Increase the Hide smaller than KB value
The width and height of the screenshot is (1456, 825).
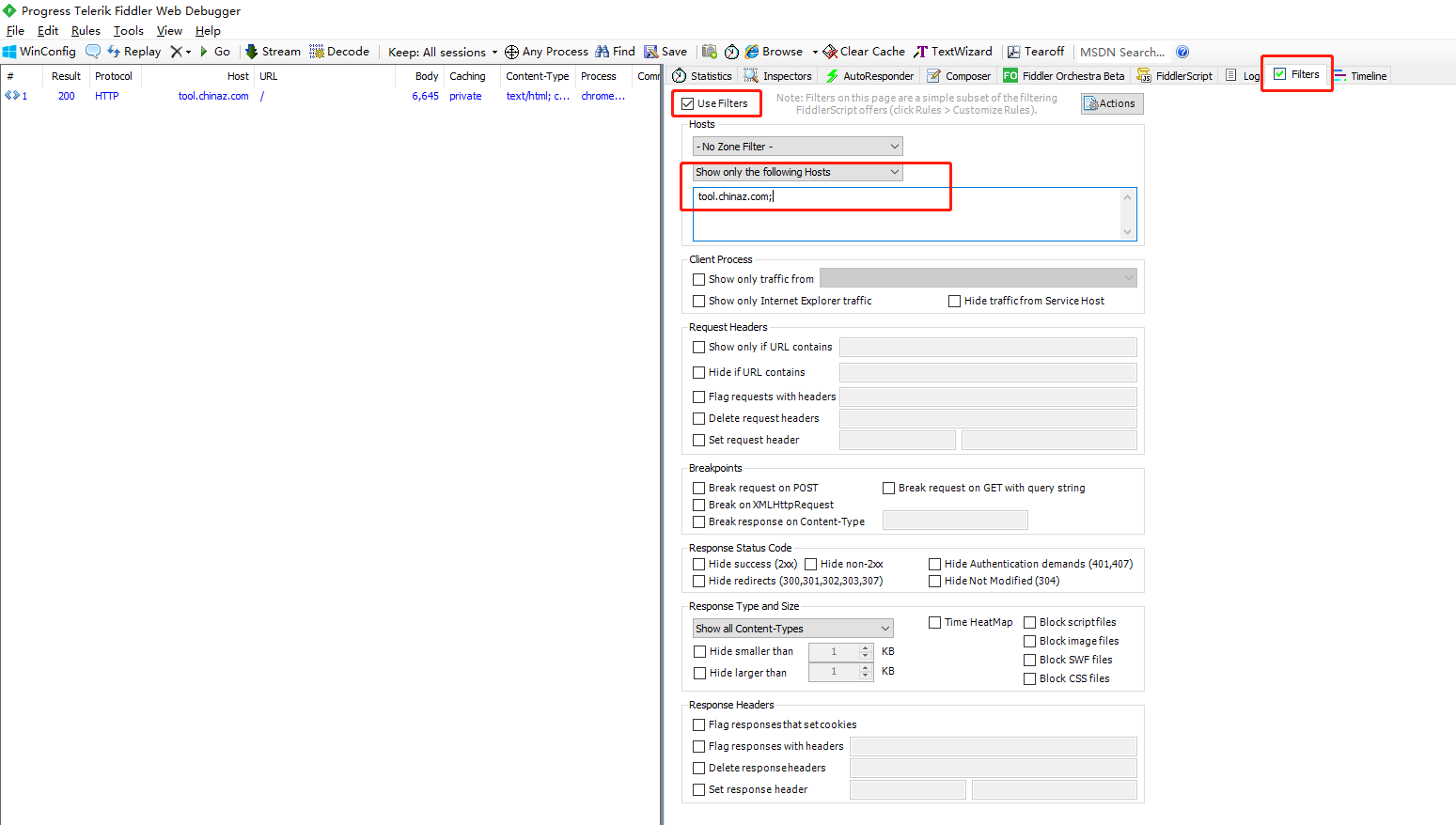[x=866, y=647]
